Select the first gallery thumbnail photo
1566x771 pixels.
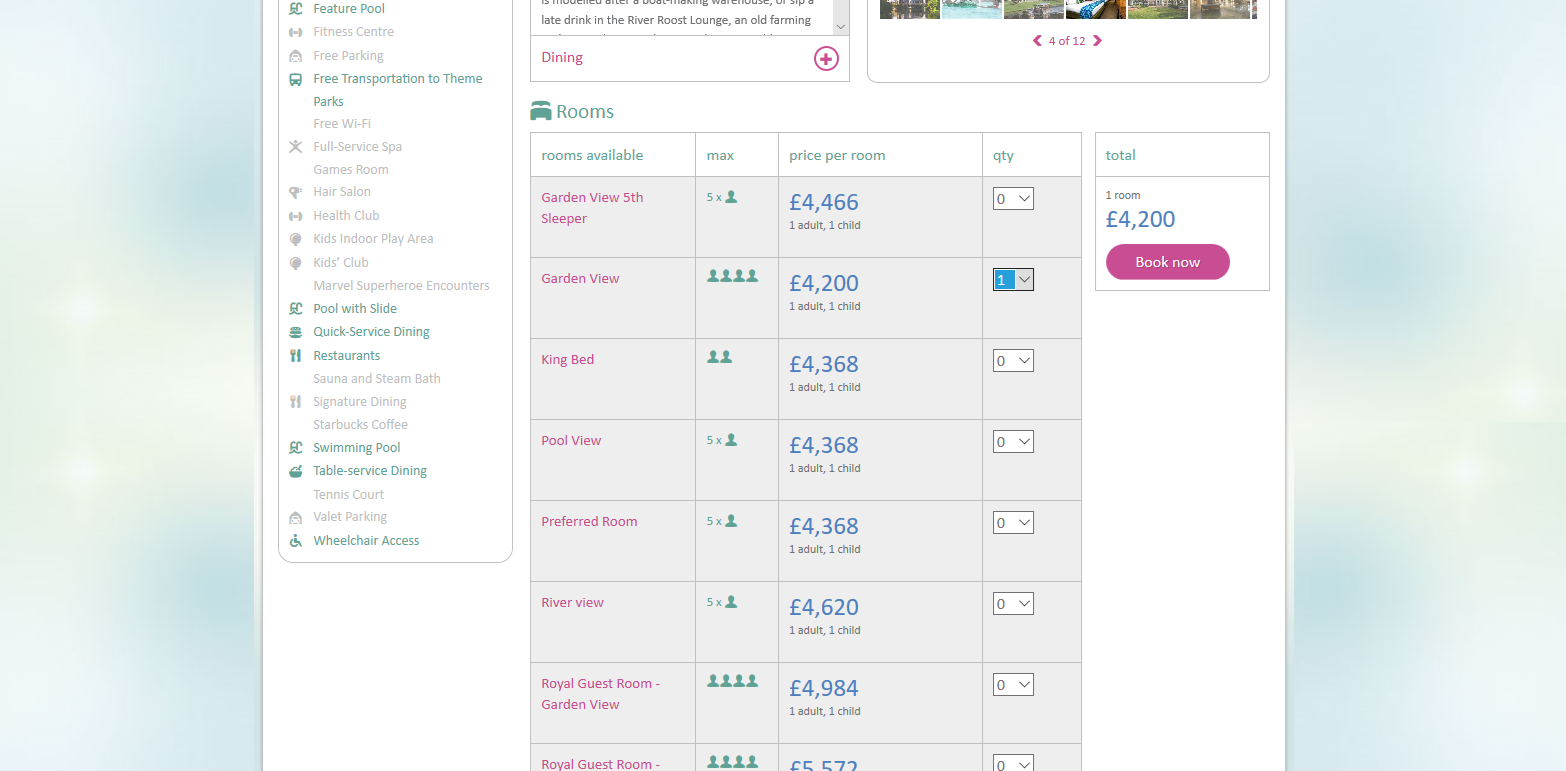tap(909, 9)
